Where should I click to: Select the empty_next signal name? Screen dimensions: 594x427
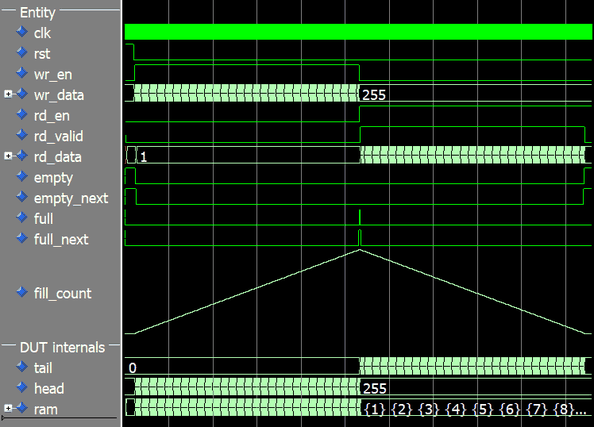pyautogui.click(x=71, y=198)
